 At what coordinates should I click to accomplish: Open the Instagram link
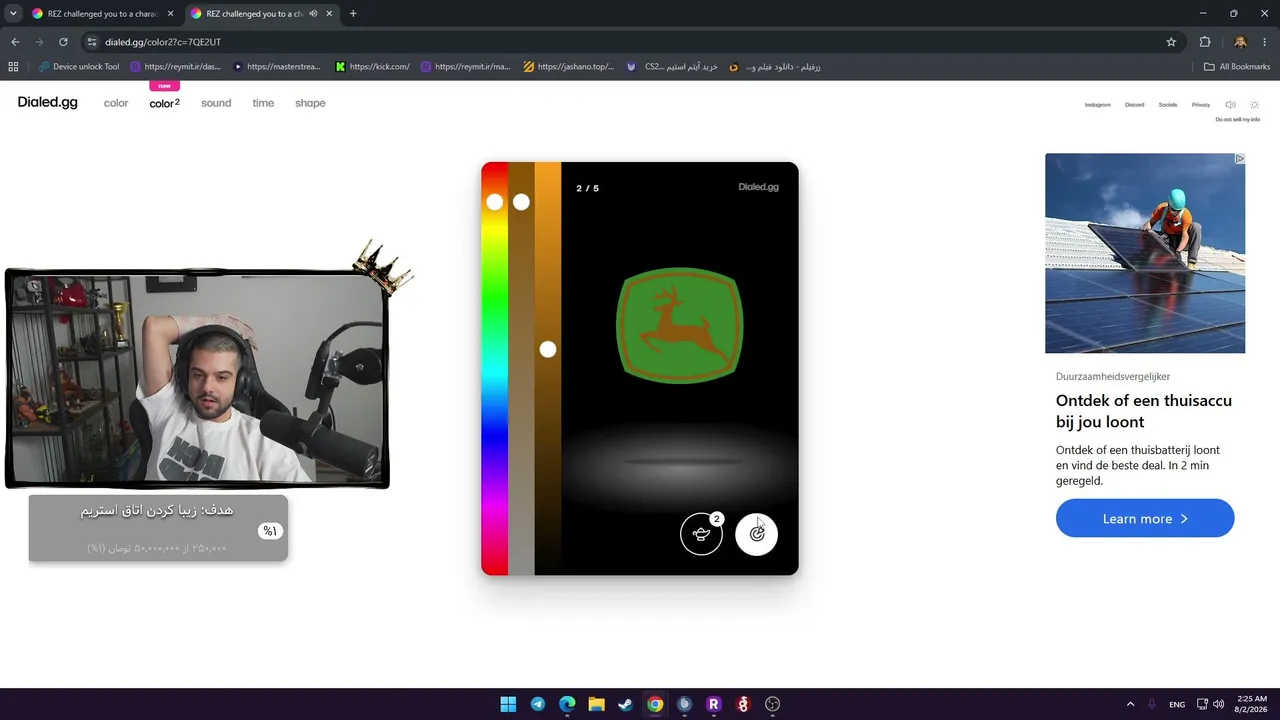[1098, 105]
